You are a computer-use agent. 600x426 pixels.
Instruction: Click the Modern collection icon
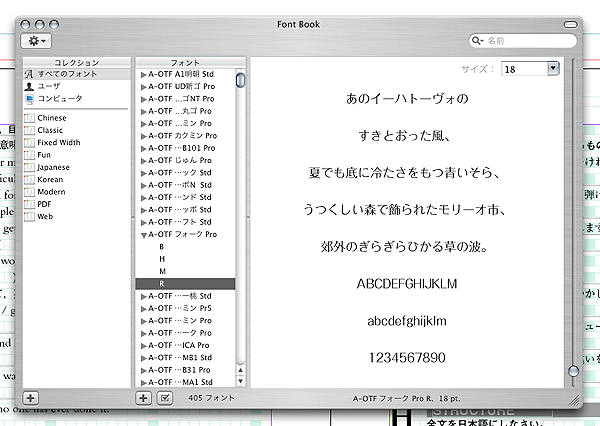pyautogui.click(x=29, y=192)
